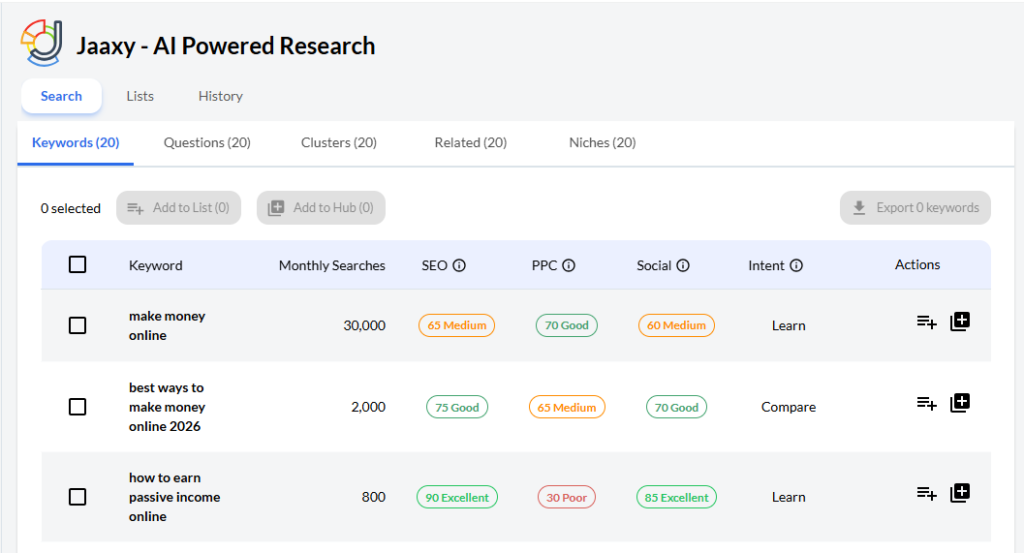Select the Clusters (20) tab

coord(339,142)
